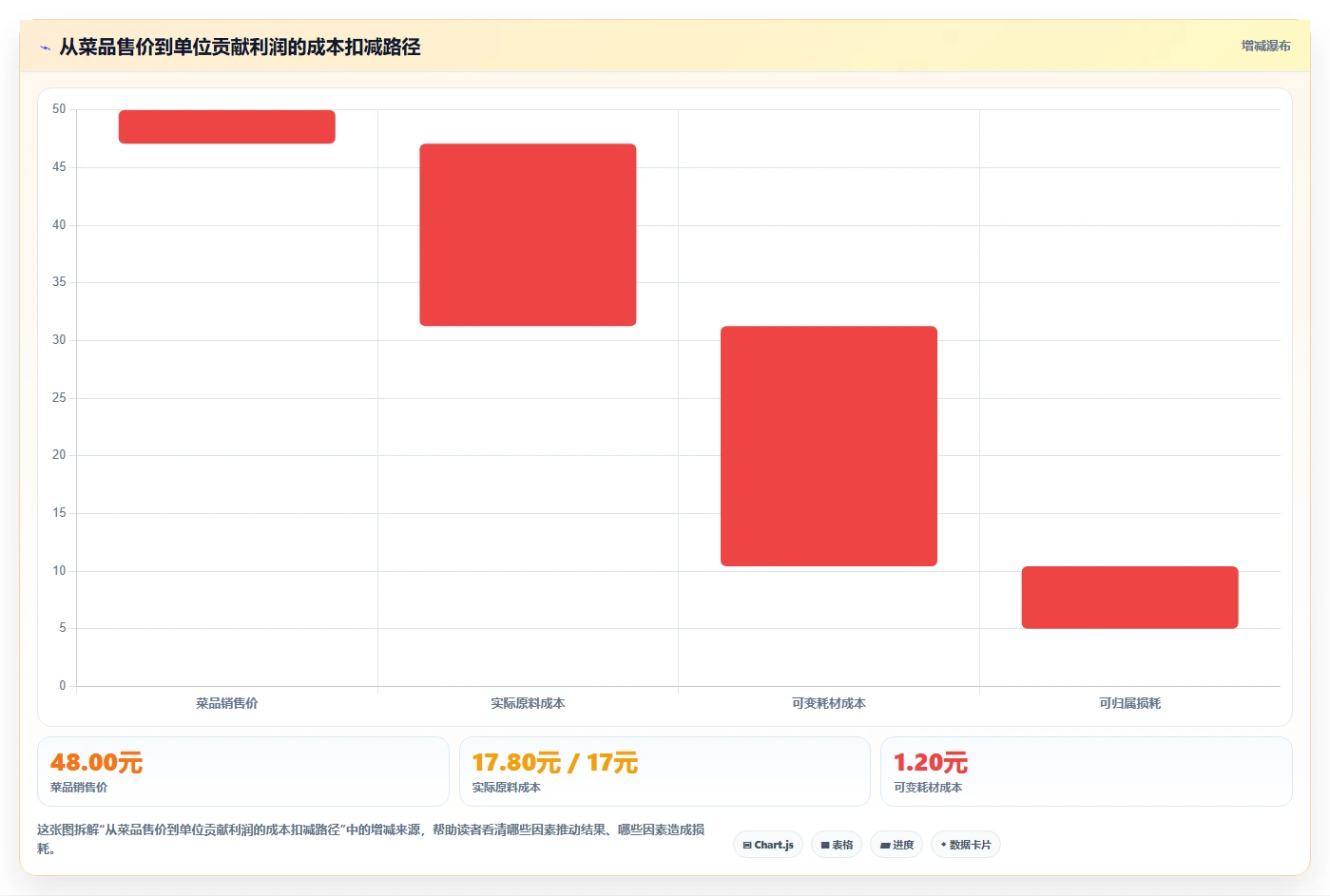Viewport: 1330px width, 896px height.
Task: Click the 菜品销售价 waterfall bar
Action: click(x=226, y=126)
